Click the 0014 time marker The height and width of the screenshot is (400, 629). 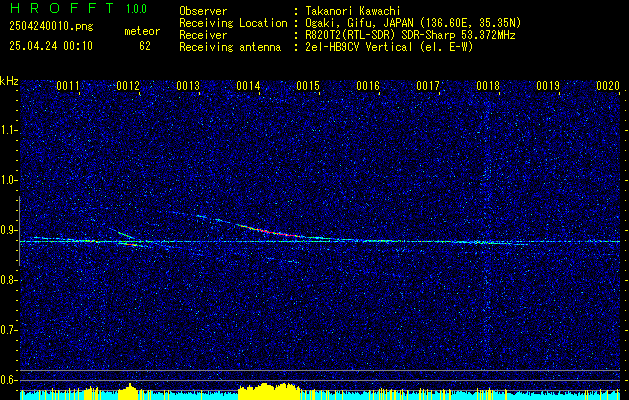tap(248, 86)
